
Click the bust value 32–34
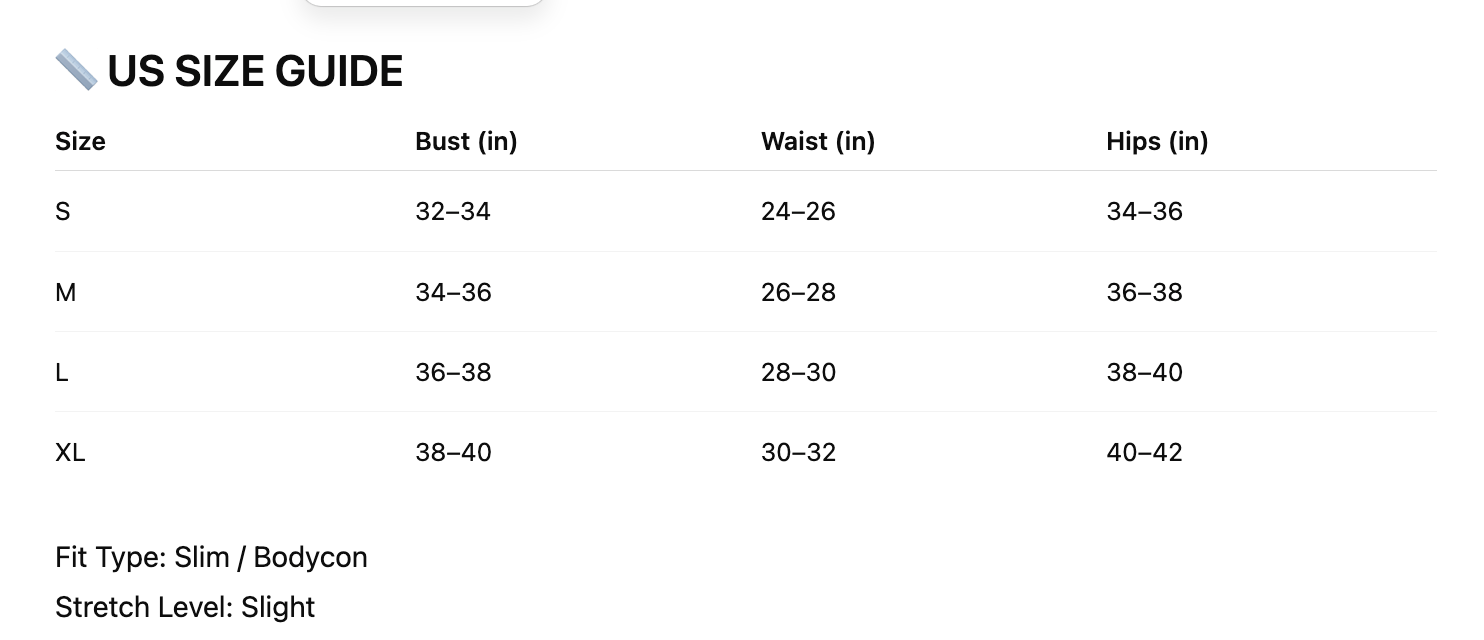453,212
